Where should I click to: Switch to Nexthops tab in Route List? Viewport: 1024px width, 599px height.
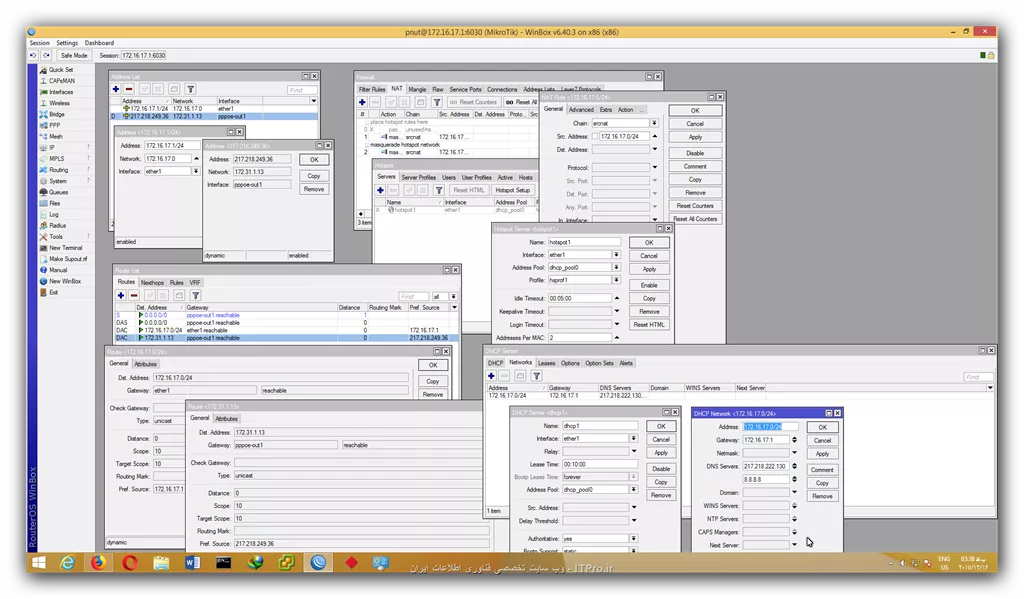pos(152,283)
